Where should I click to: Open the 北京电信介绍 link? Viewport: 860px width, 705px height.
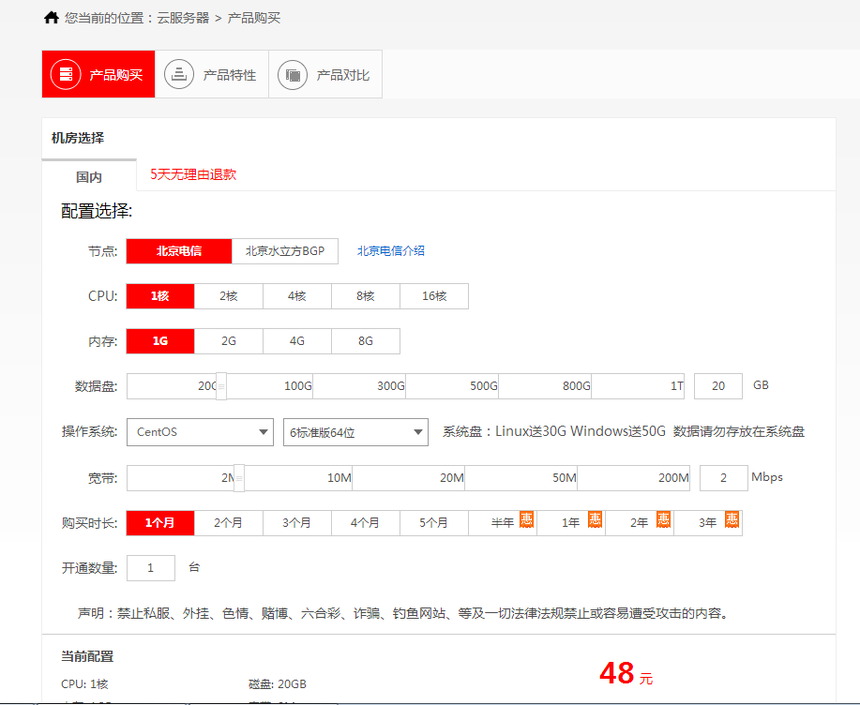391,251
